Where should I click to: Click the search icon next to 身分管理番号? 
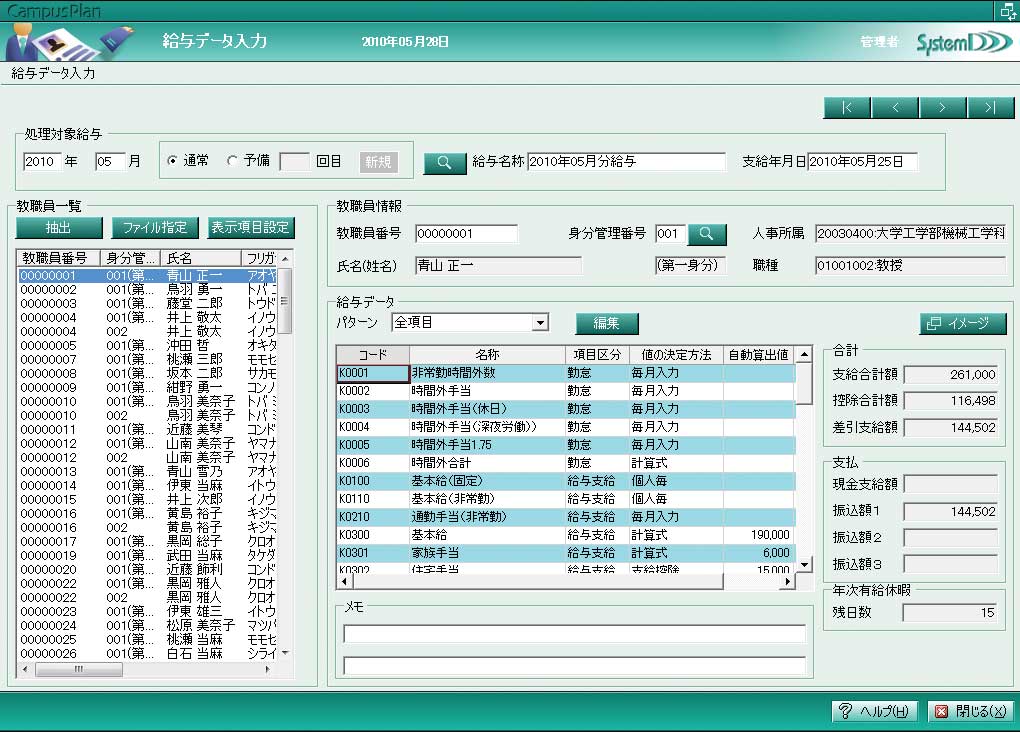[x=706, y=234]
